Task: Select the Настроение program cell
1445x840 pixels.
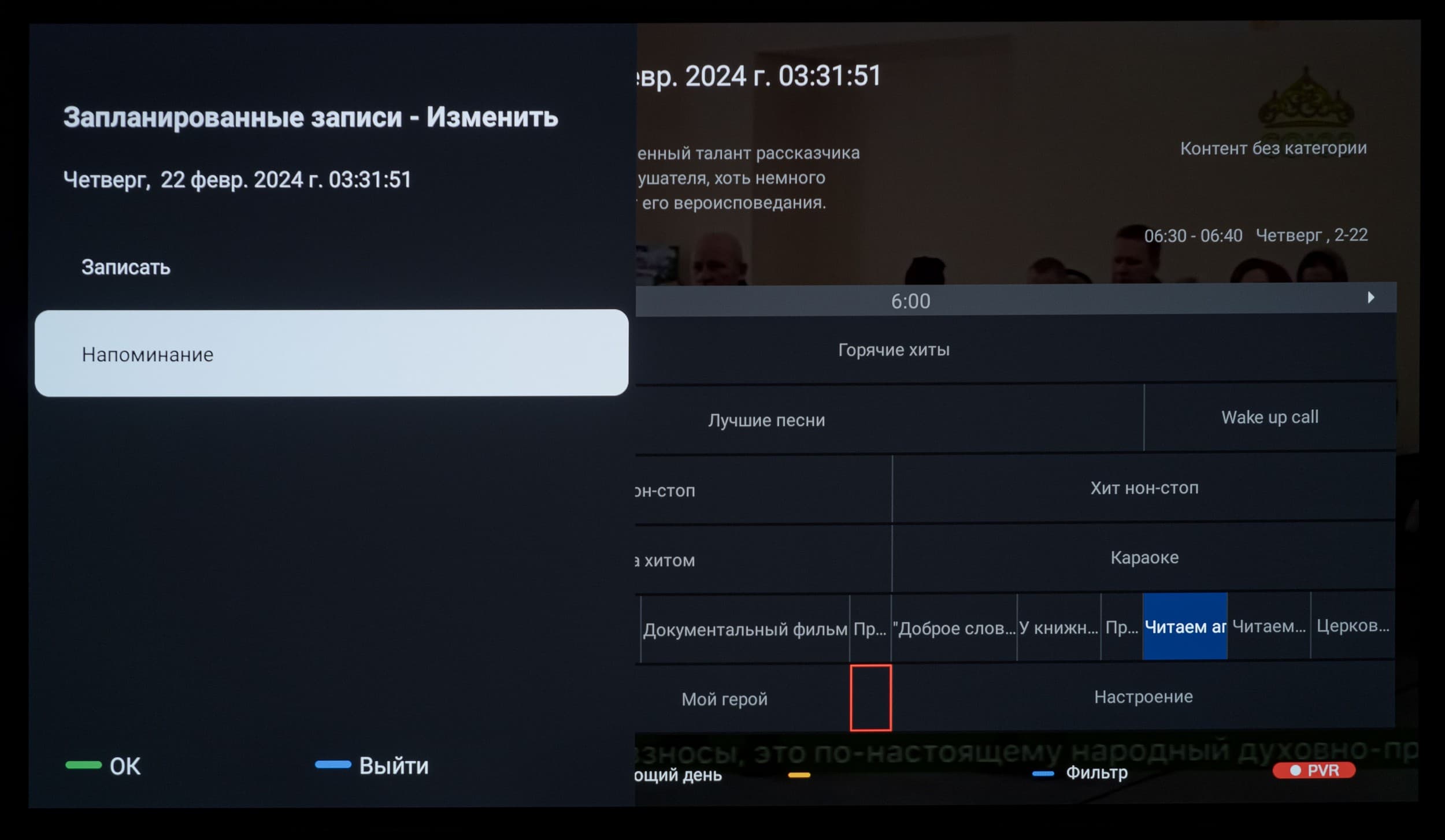Action: (x=1143, y=697)
